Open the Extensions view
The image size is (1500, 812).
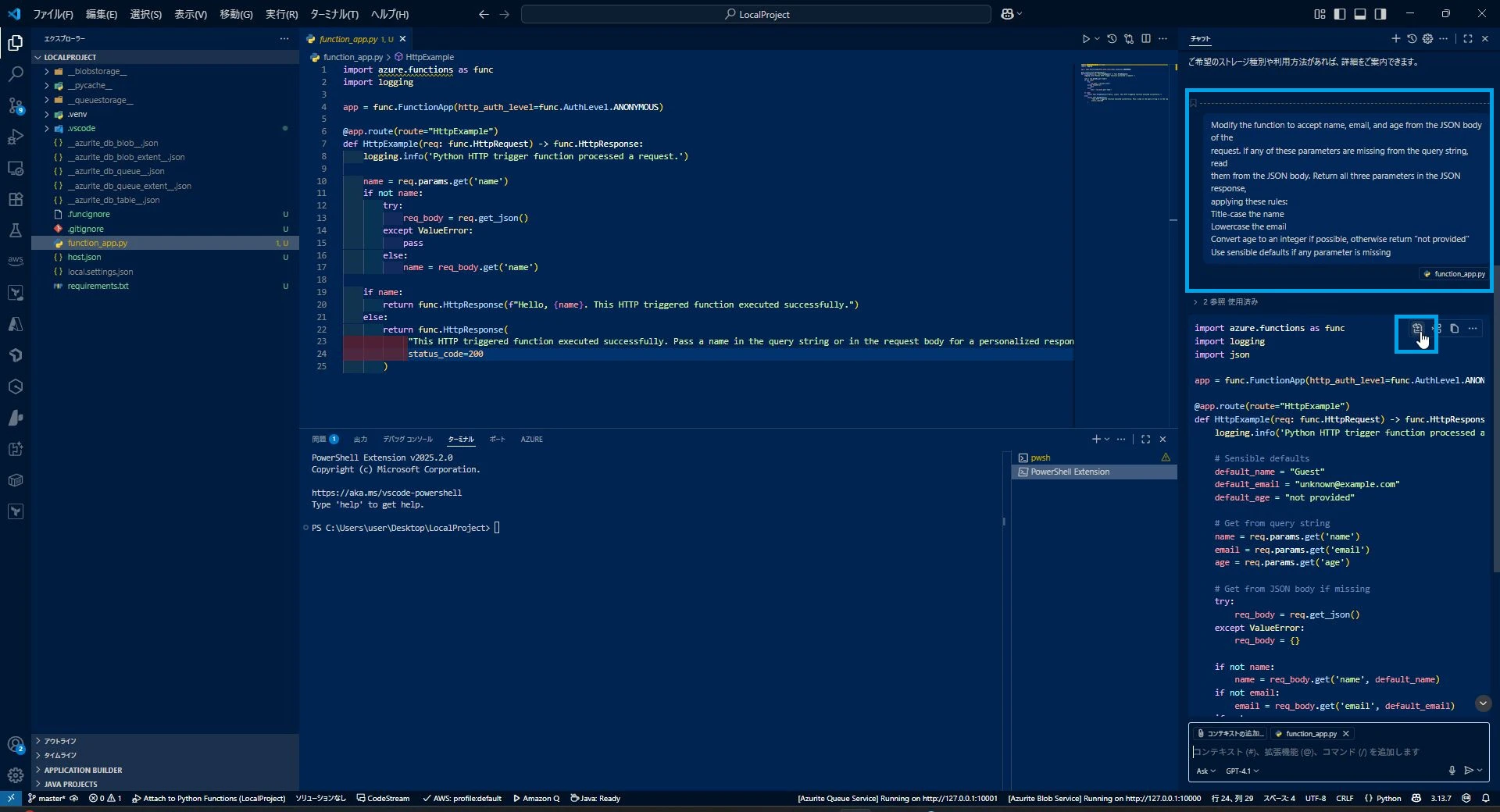click(x=16, y=199)
